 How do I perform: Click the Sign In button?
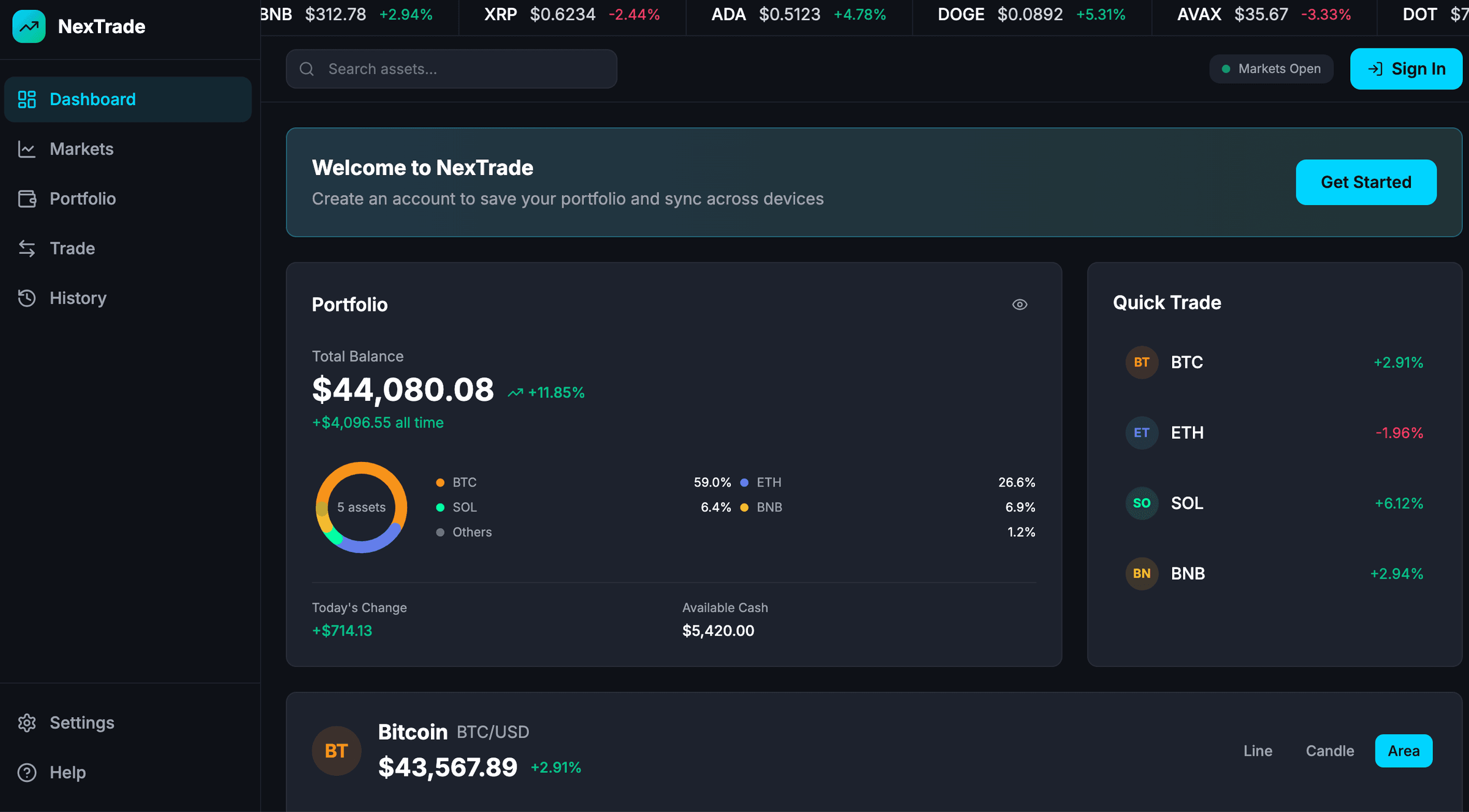pyautogui.click(x=1405, y=69)
